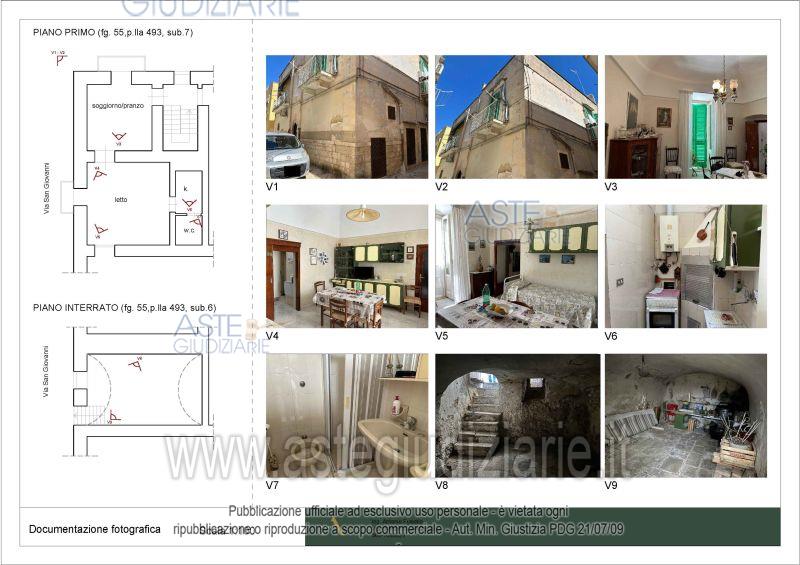Open the V6 kitchen stove photo

[x=685, y=266]
